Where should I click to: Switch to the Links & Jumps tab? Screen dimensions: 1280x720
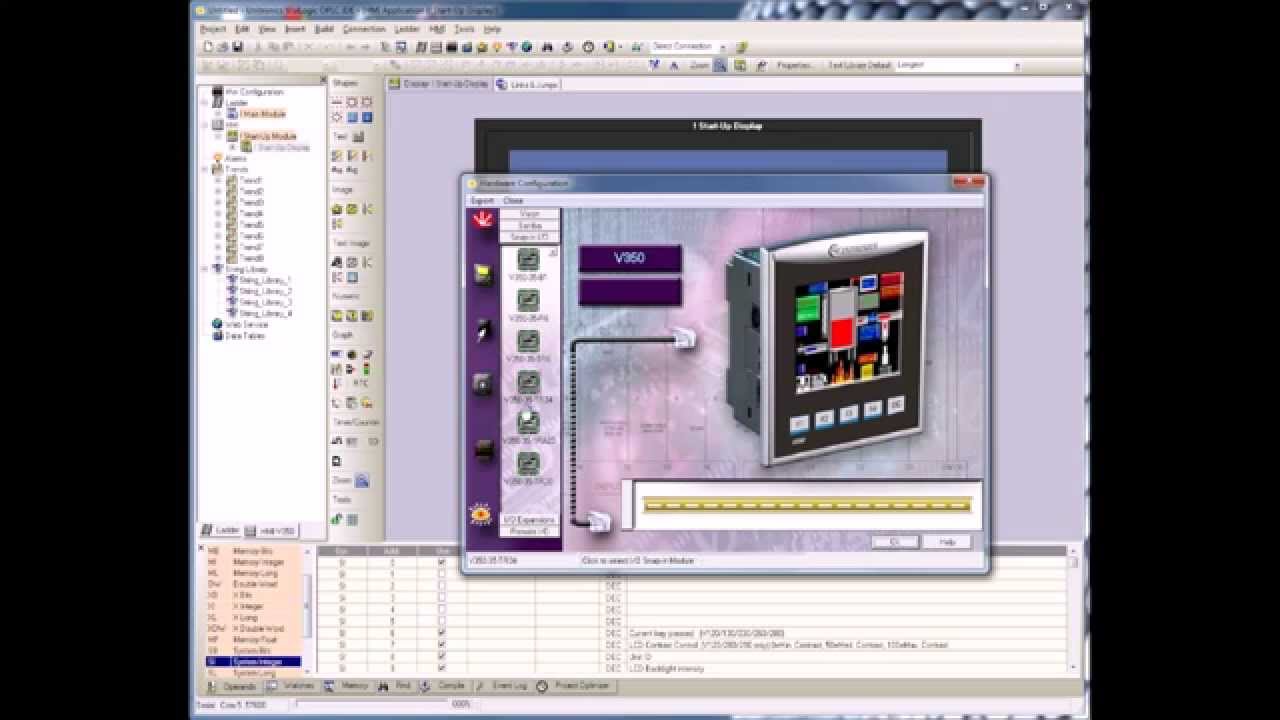pyautogui.click(x=527, y=84)
